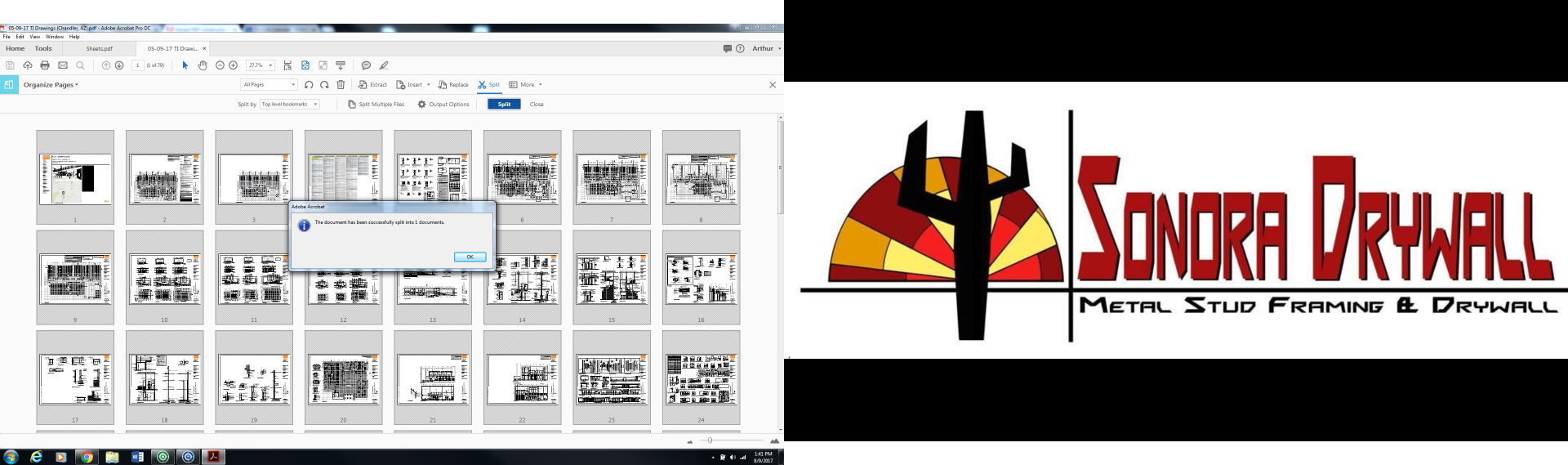Select the arrow selection tool
Image resolution: width=1568 pixels, height=465 pixels.
(x=185, y=65)
